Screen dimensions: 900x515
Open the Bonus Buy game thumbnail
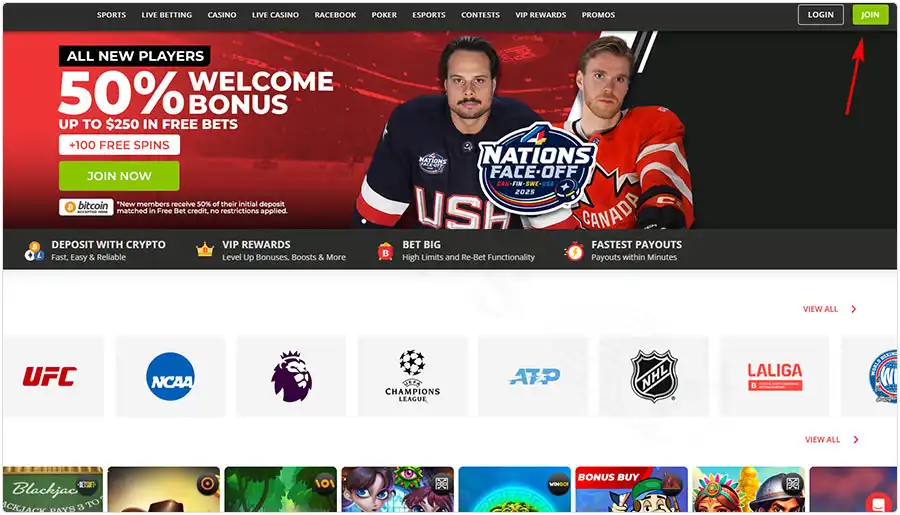click(631, 489)
